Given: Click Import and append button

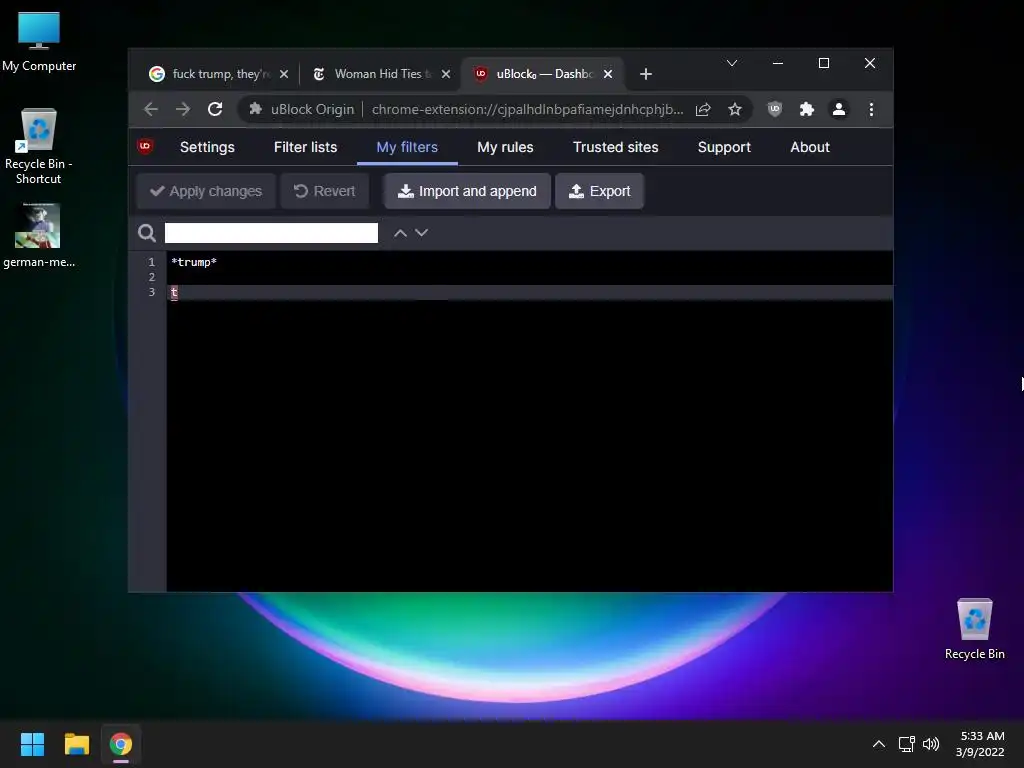Looking at the screenshot, I should click(x=467, y=191).
